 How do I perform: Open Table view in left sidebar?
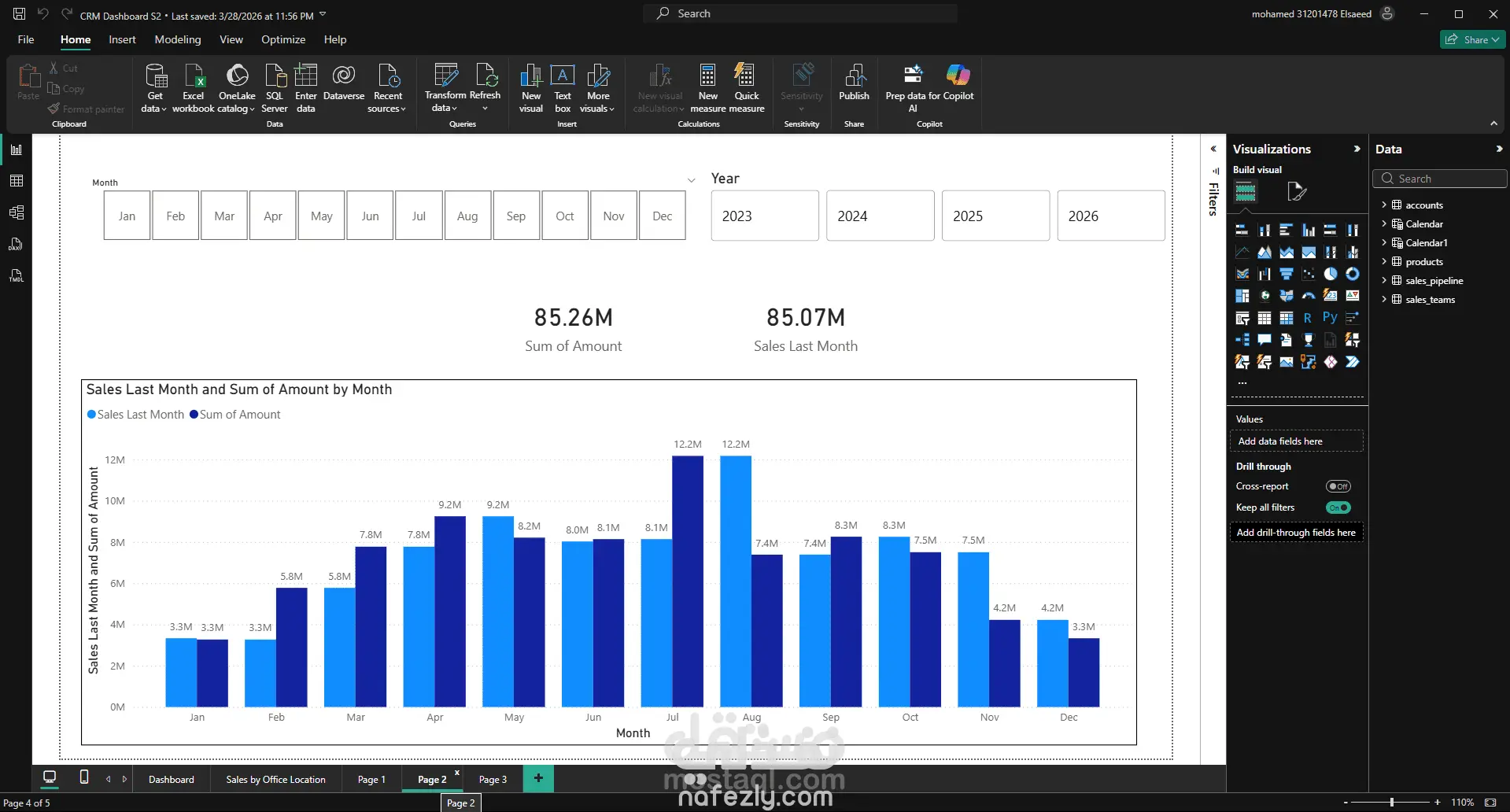pyautogui.click(x=17, y=181)
